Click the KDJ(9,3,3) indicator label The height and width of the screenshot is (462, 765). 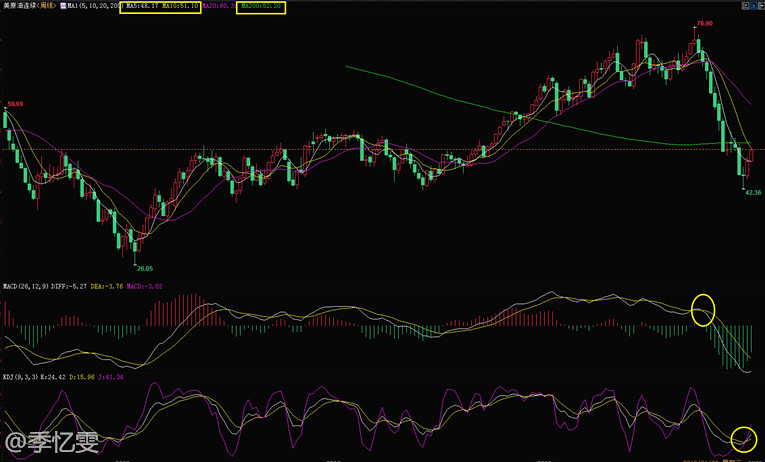tap(20, 376)
